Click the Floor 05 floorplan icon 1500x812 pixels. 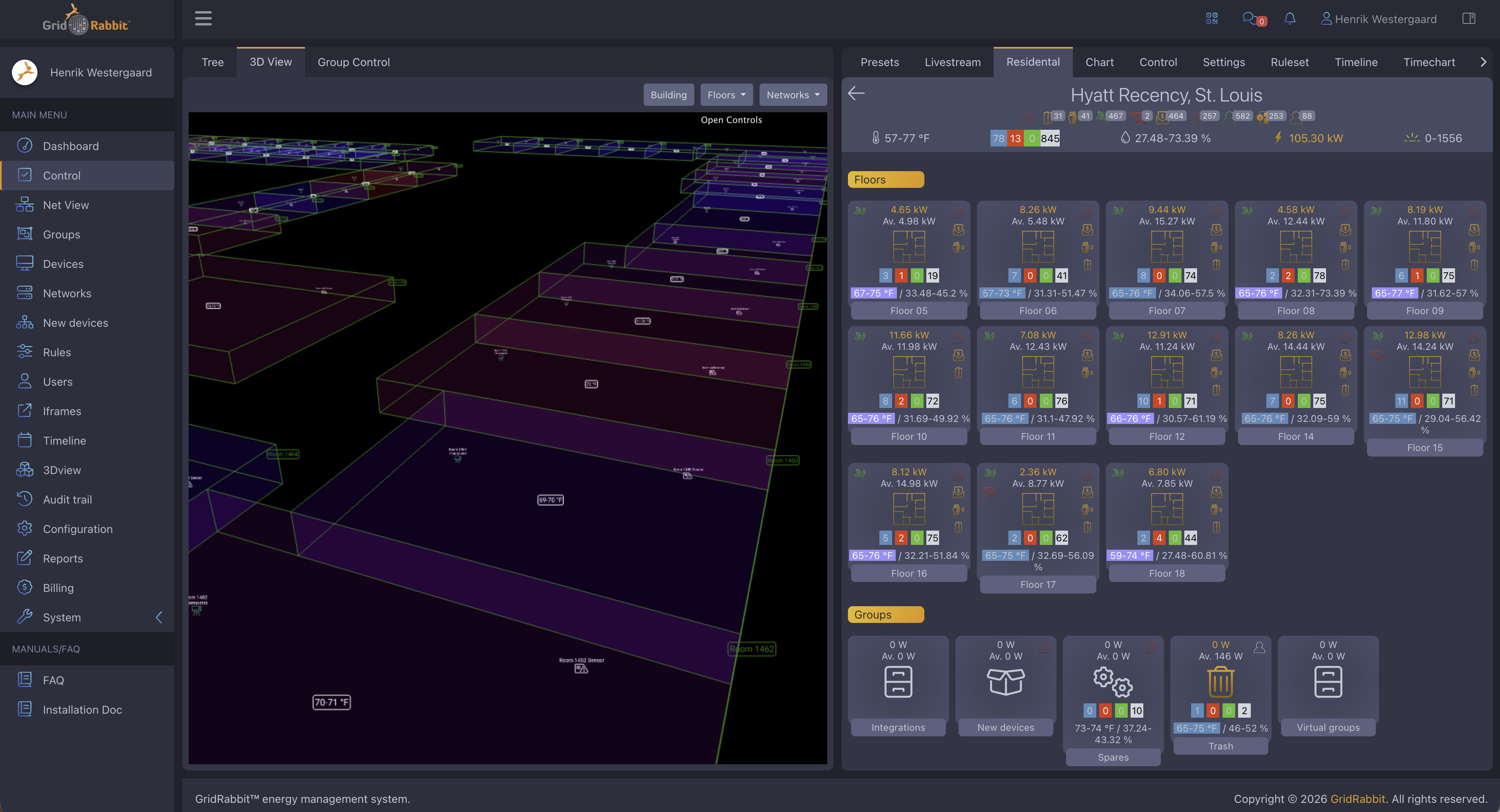[908, 246]
